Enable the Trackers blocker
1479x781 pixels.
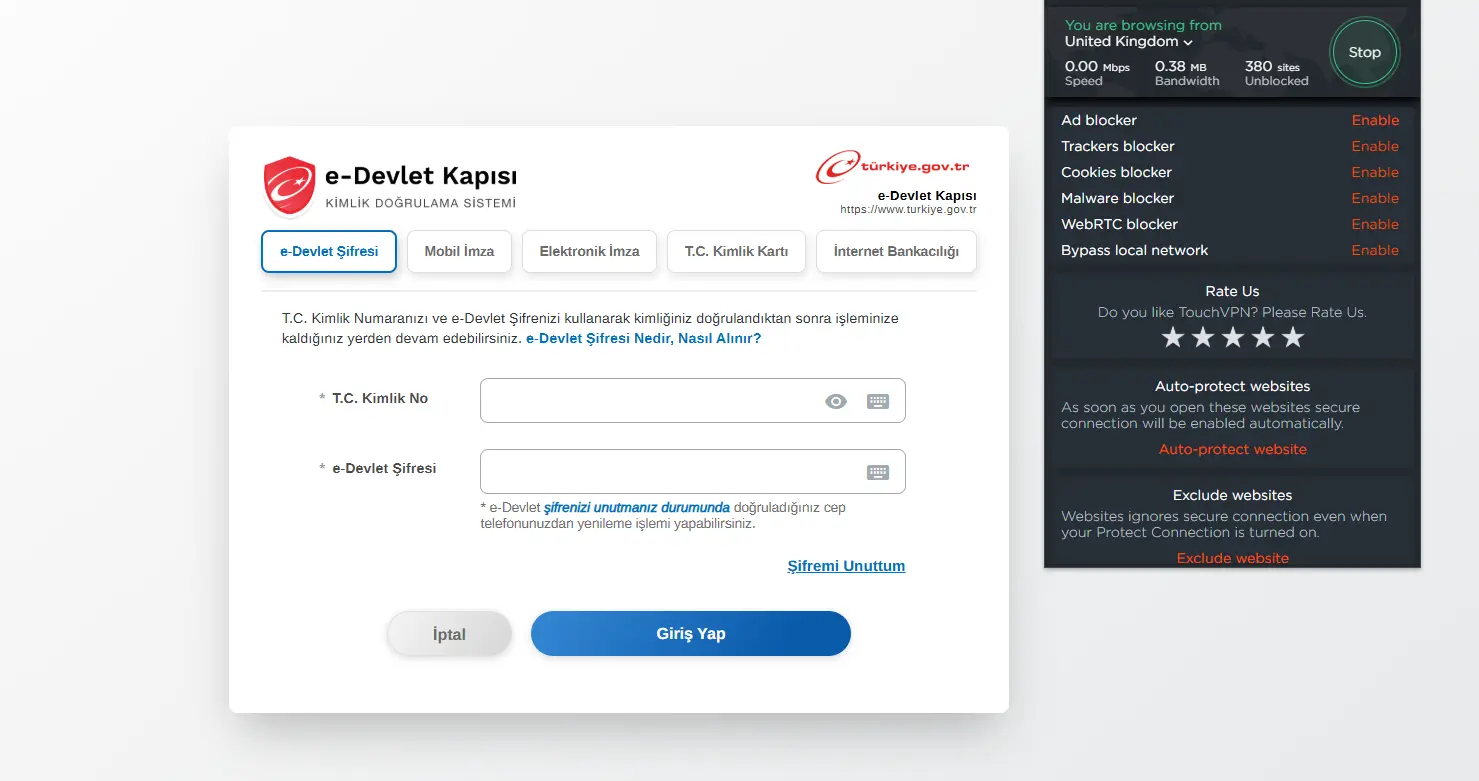tap(1375, 146)
